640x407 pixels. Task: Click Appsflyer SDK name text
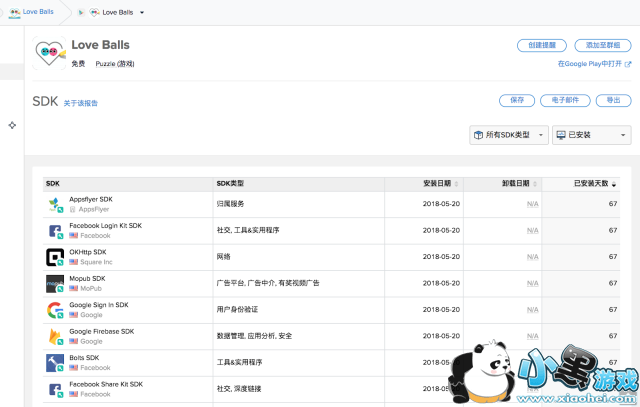[91, 200]
